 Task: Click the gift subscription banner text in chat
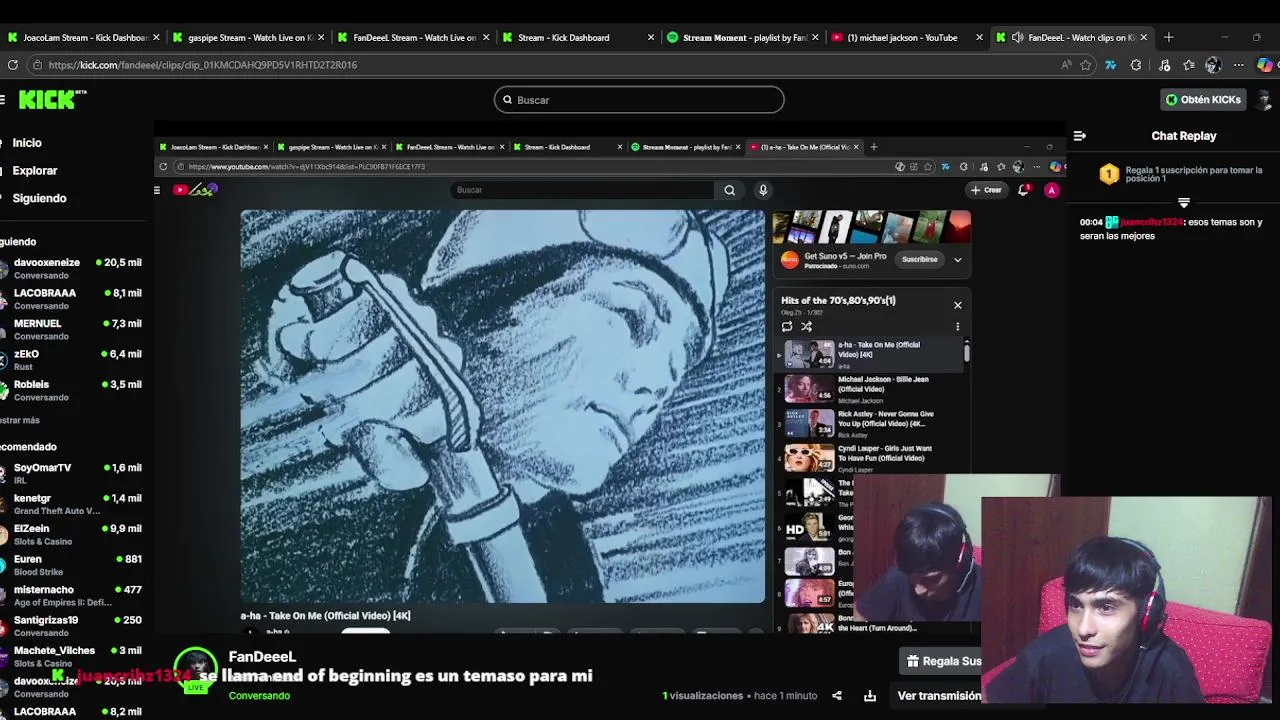[x=1193, y=174]
